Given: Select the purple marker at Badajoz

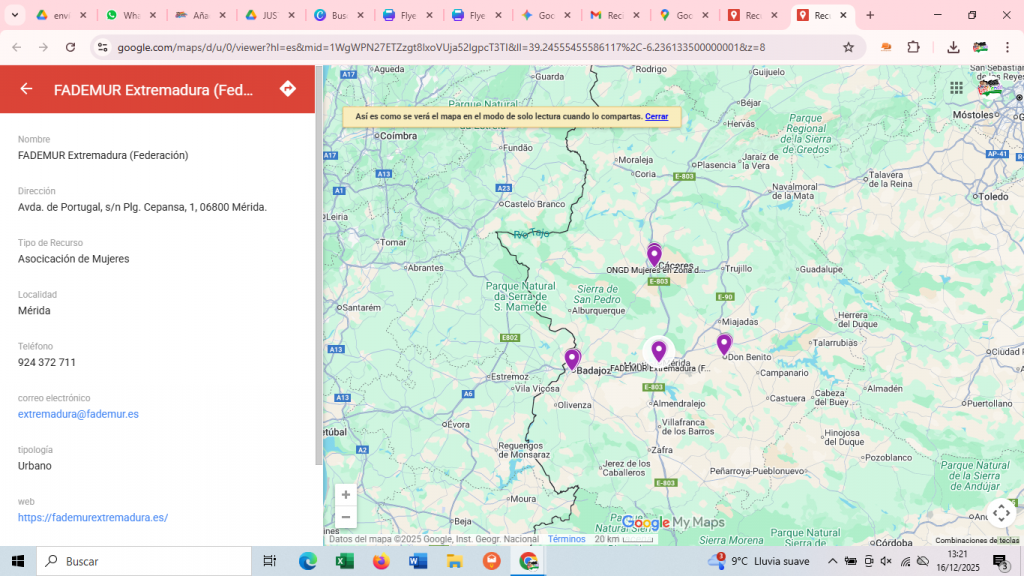Looking at the screenshot, I should pyautogui.click(x=572, y=358).
